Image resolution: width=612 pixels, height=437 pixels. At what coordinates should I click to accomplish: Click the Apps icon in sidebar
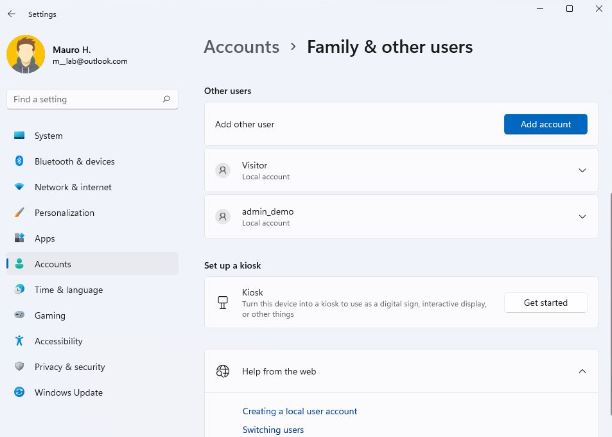click(x=19, y=238)
